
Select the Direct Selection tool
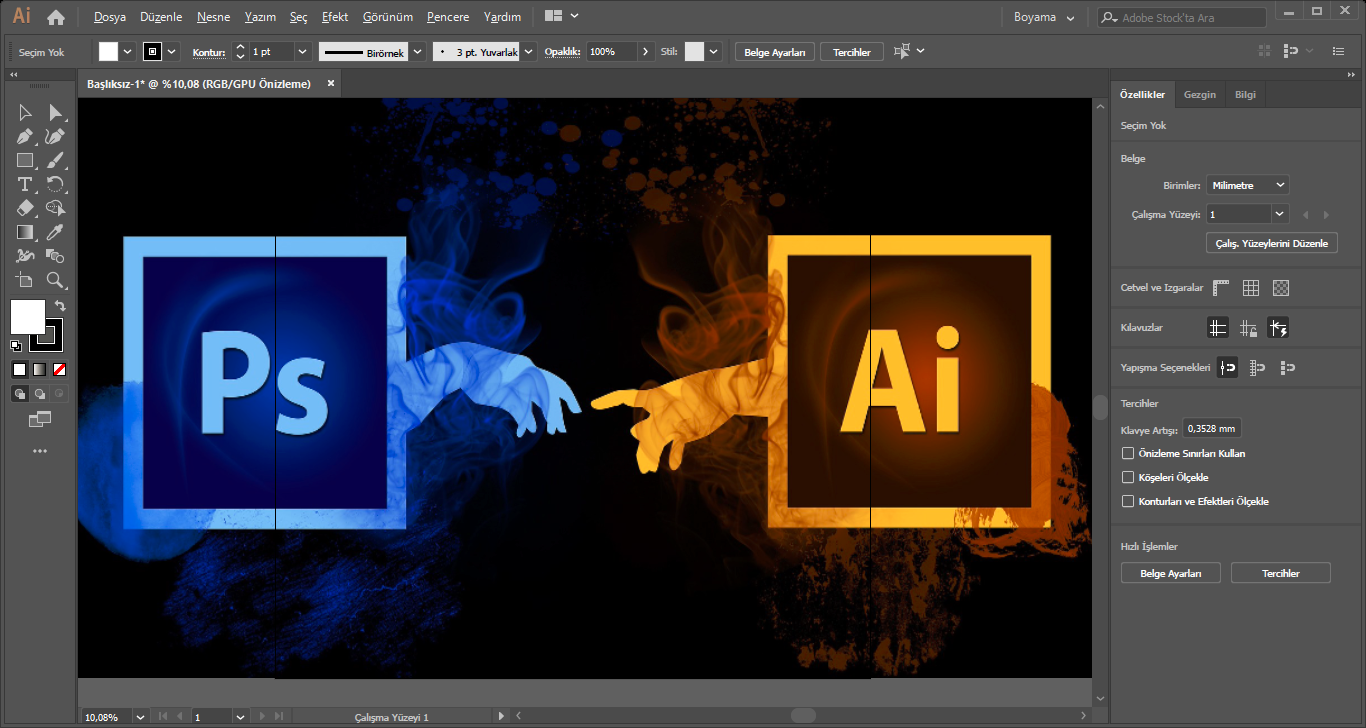tap(55, 112)
